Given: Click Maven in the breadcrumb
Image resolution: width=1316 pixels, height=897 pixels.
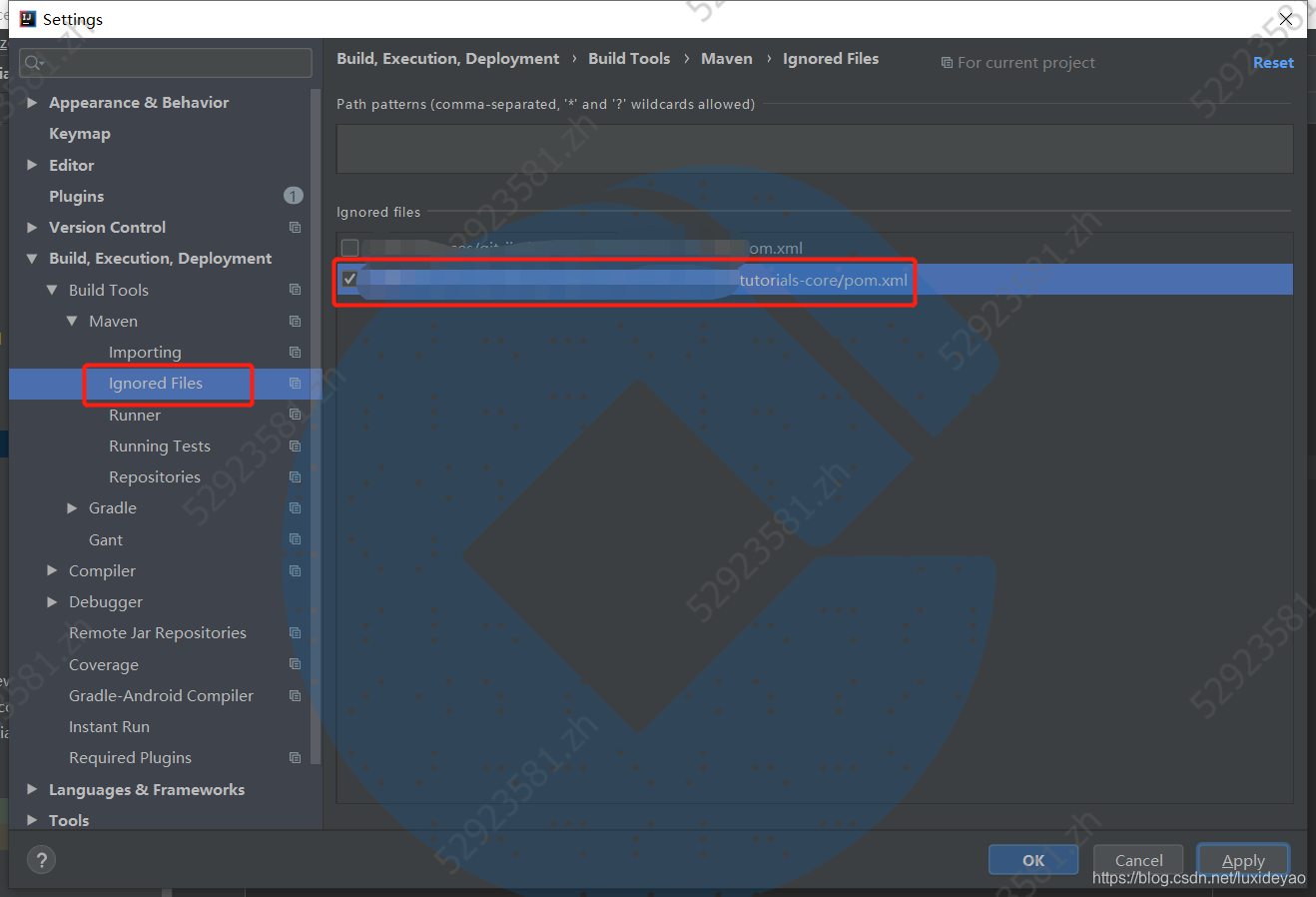Looking at the screenshot, I should click(727, 58).
